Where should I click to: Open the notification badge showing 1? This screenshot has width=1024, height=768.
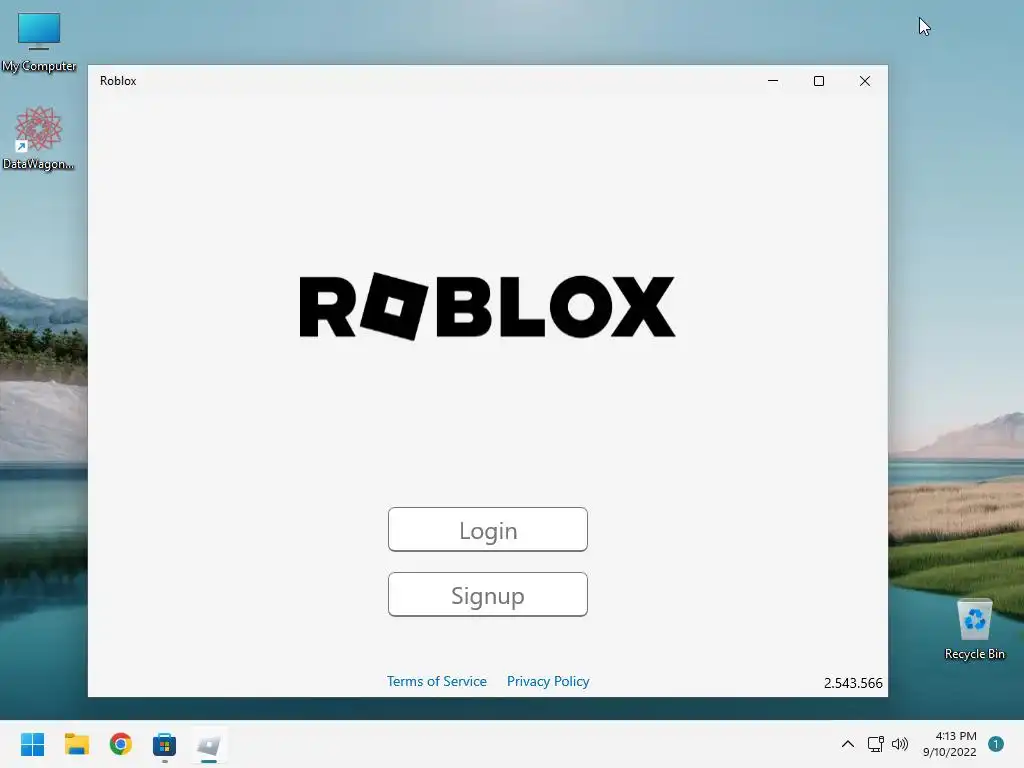(996, 744)
